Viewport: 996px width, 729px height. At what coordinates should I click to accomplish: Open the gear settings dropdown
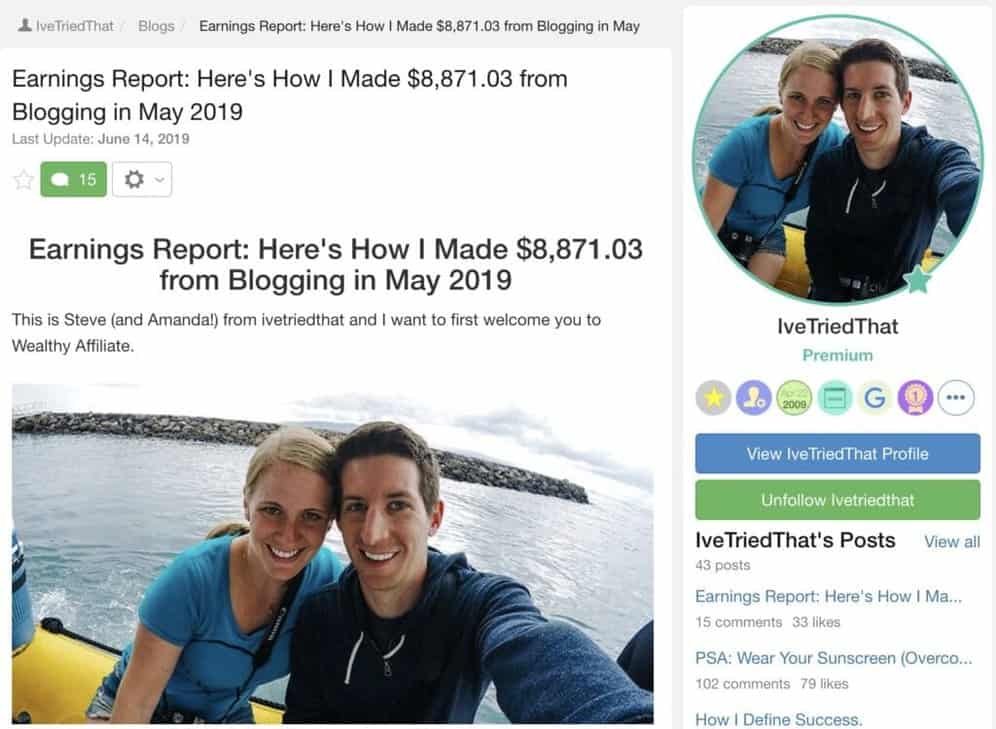point(142,180)
